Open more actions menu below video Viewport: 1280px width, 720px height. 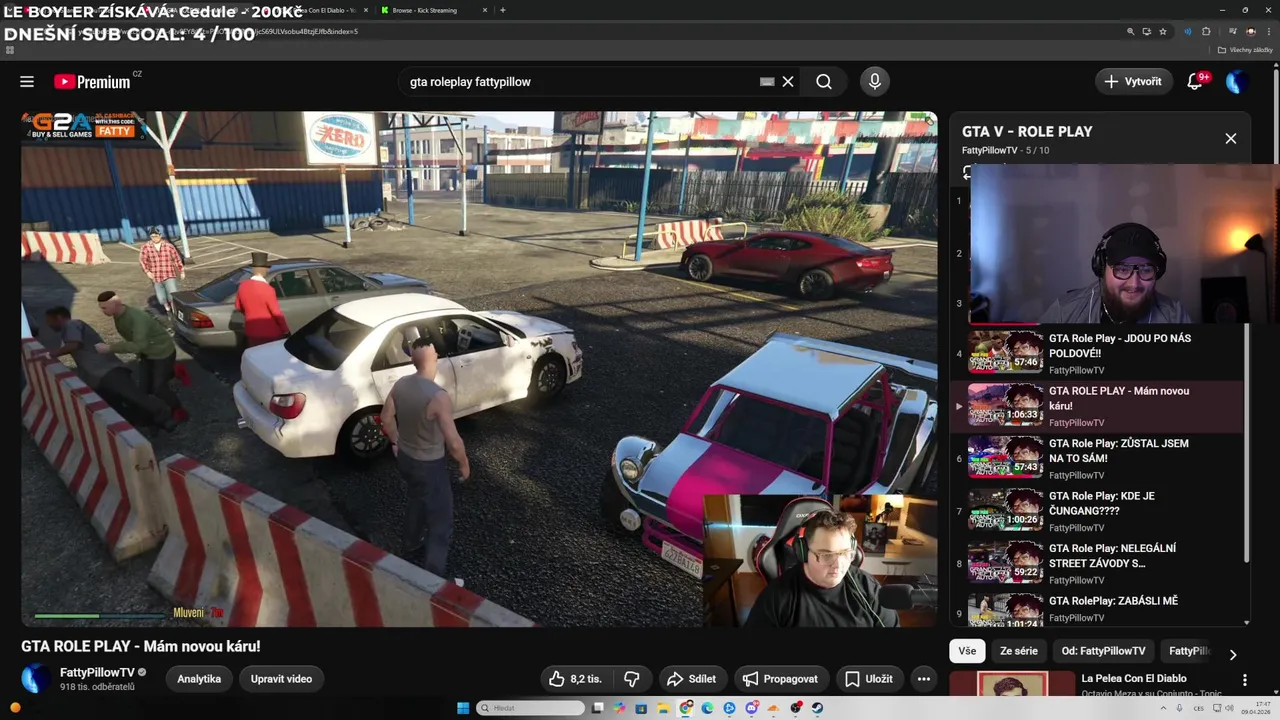924,679
